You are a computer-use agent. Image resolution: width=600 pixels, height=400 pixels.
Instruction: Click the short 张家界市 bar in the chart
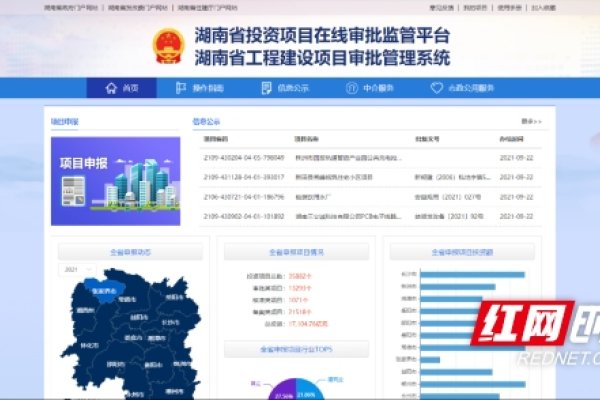tap(430, 360)
